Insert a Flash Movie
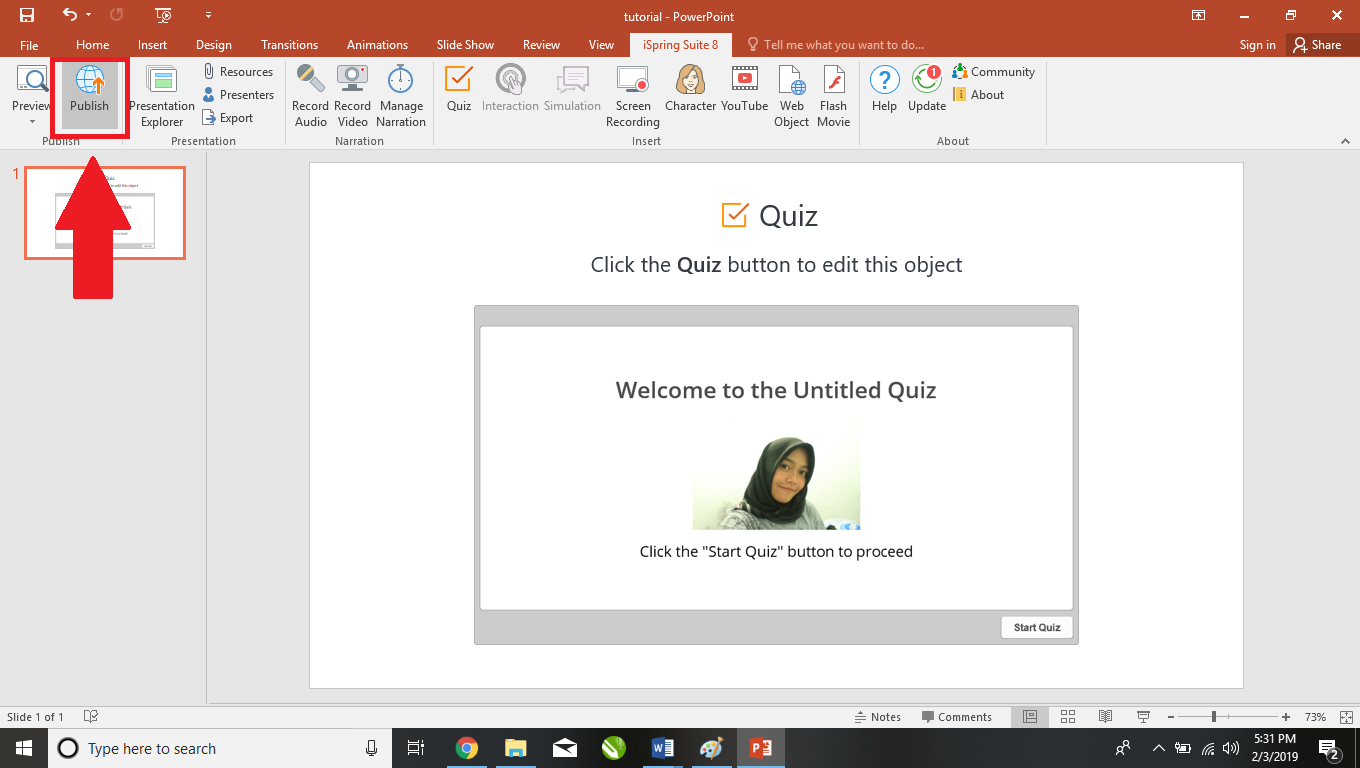This screenshot has width=1360, height=768. [x=833, y=93]
